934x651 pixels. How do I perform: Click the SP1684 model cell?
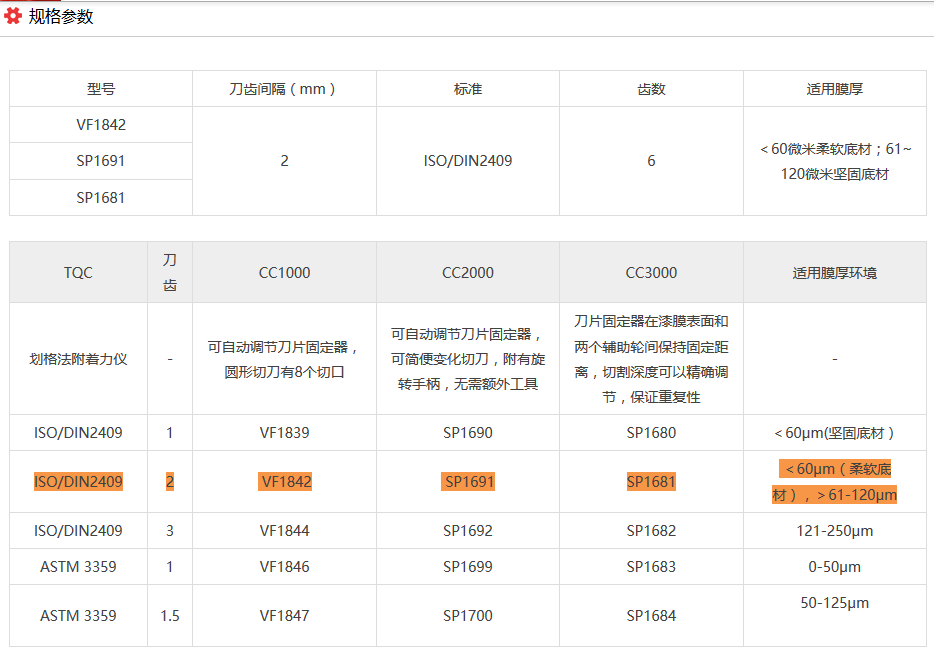click(651, 616)
